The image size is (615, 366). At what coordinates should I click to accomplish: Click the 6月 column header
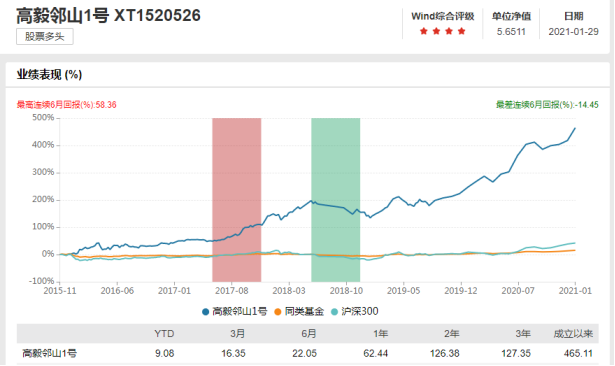coord(309,334)
